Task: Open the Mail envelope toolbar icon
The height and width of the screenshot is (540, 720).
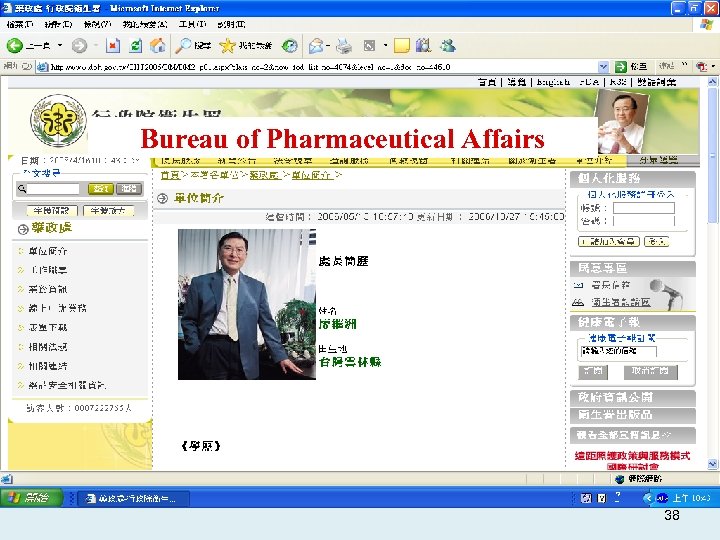Action: click(316, 45)
